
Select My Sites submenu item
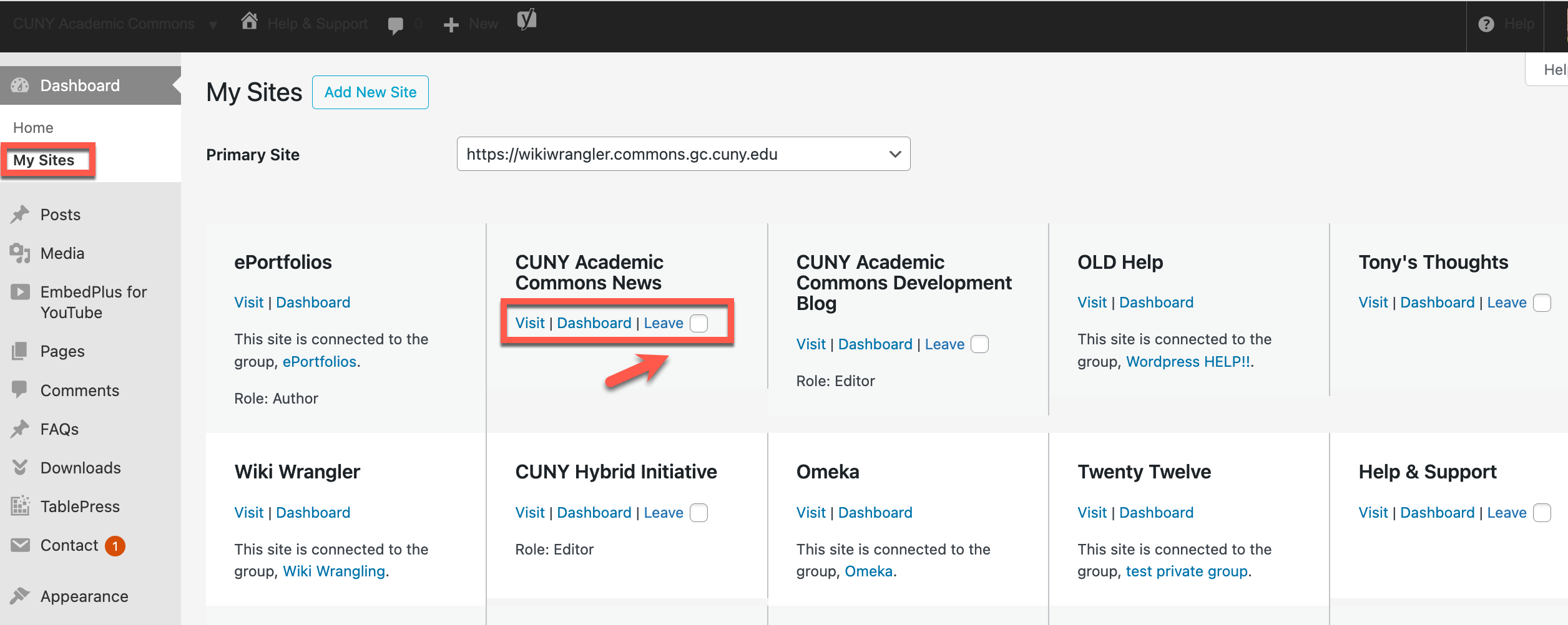point(44,160)
